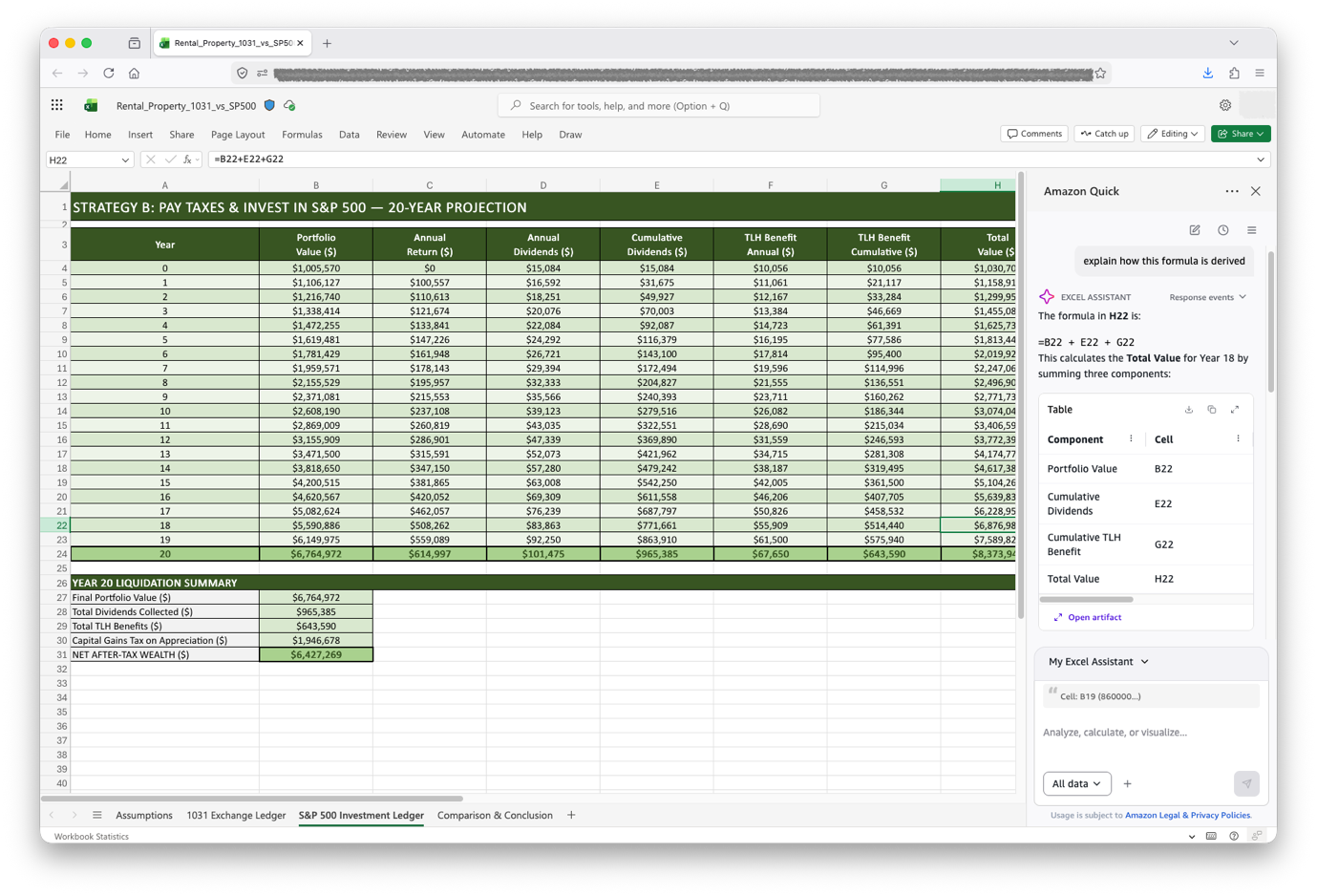This screenshot has height=896, width=1317.
Task: Click the sensitivity shield icon by filename
Action: point(269,105)
